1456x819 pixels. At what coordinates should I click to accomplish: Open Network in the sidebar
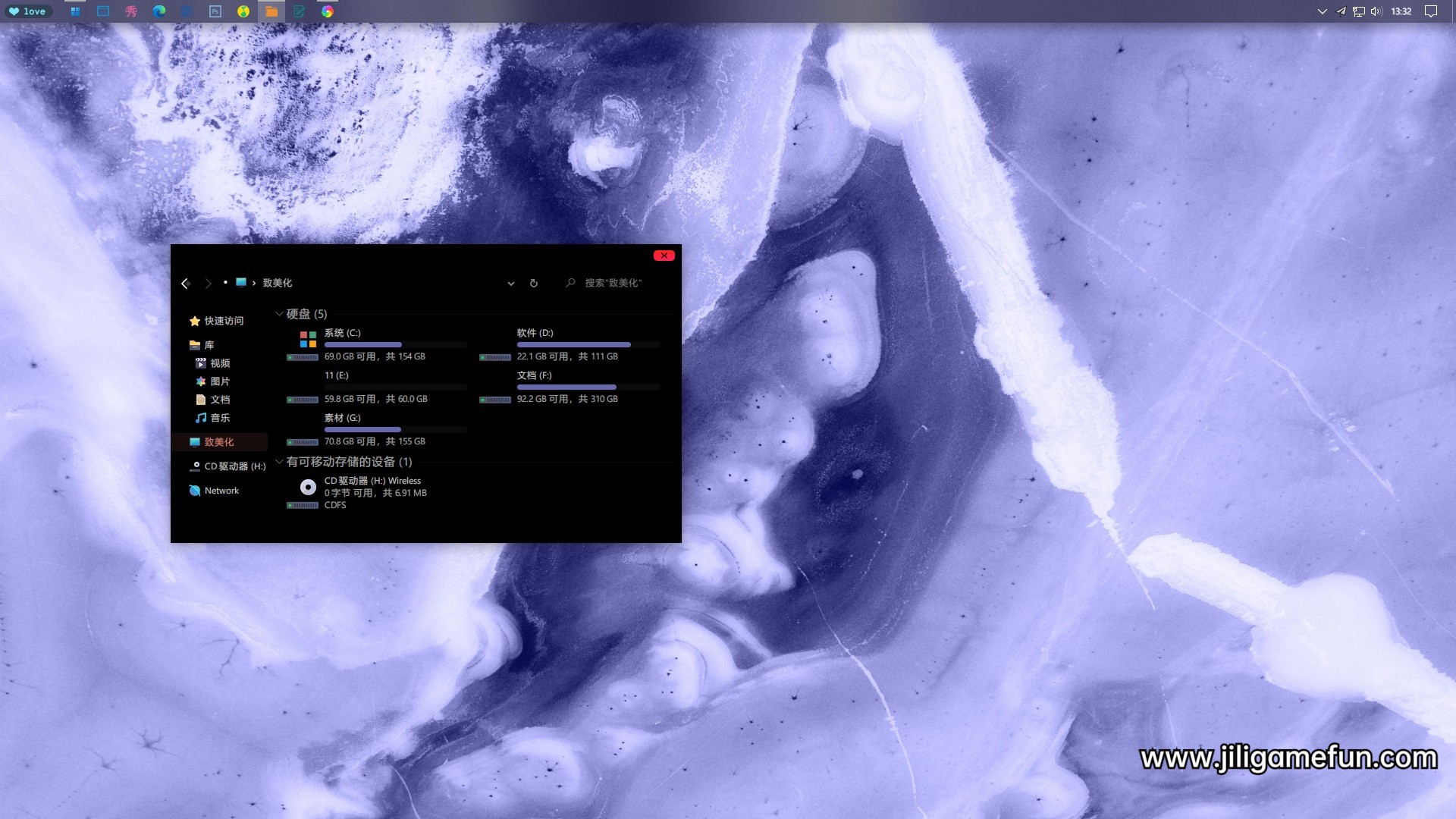click(x=214, y=491)
